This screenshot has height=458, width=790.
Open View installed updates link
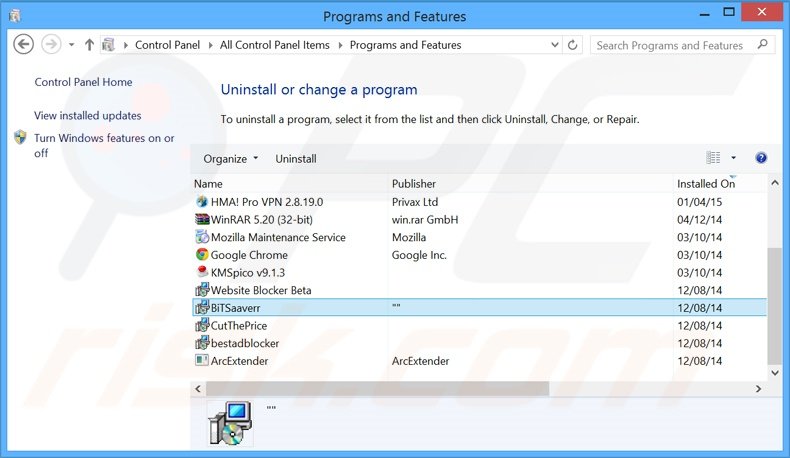point(88,115)
